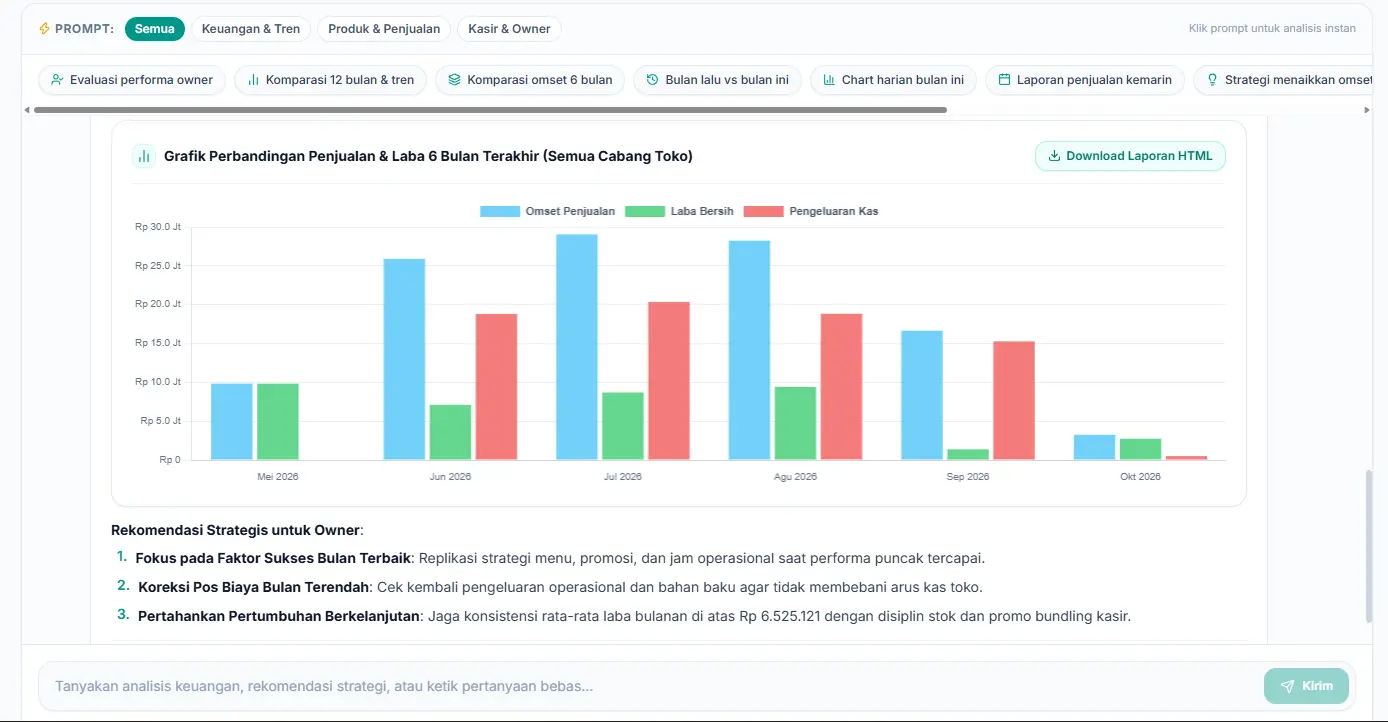Click "Koreksi Pos Biaya Bulan Terendah" text
The width and height of the screenshot is (1388, 722).
254,587
